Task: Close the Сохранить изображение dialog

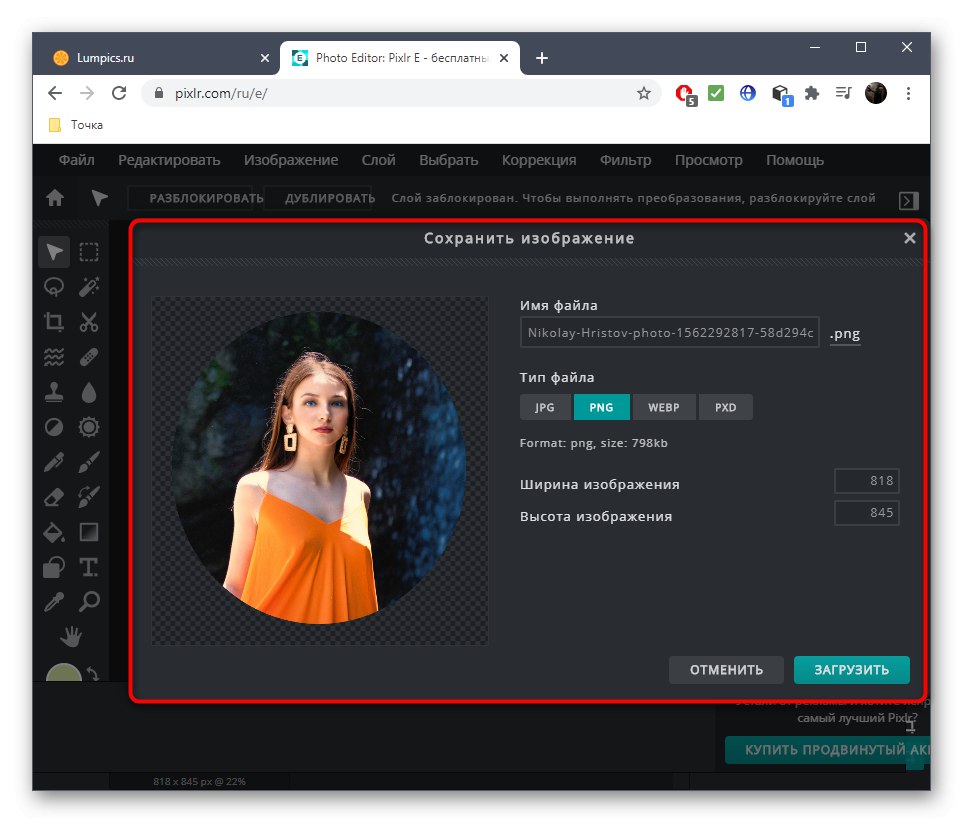Action: click(x=910, y=238)
